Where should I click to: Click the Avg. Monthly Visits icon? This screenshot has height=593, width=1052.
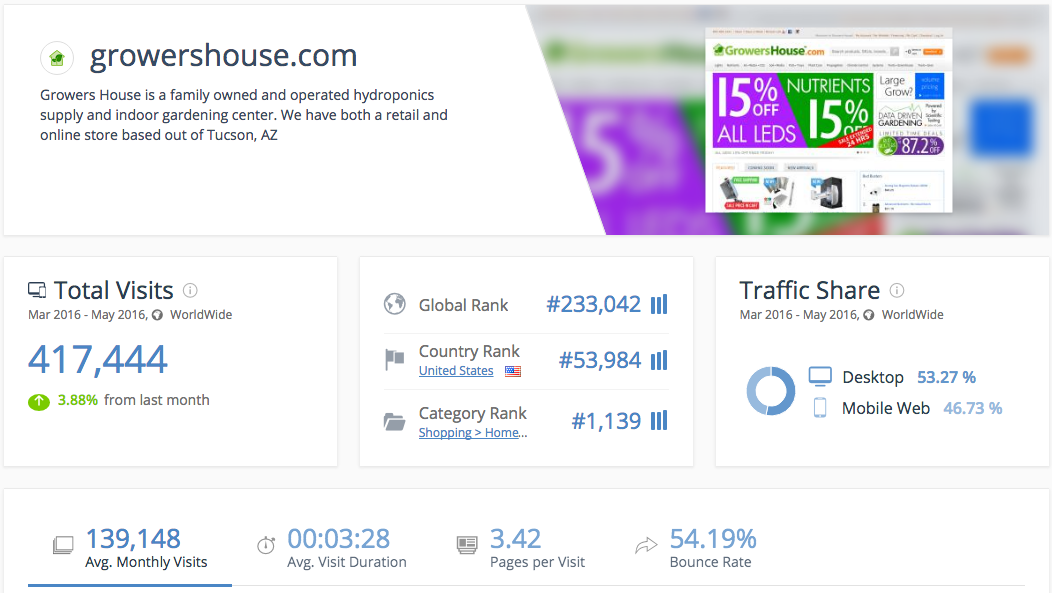pyautogui.click(x=63, y=545)
